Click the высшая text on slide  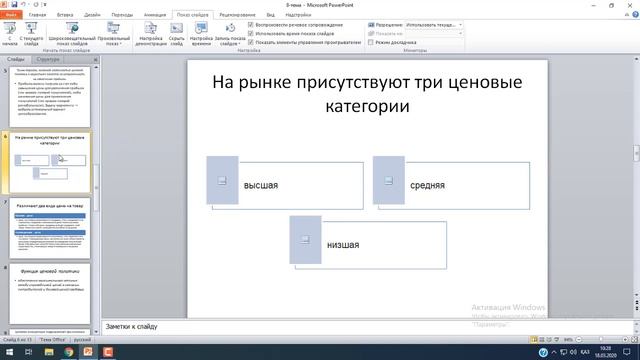coord(261,186)
